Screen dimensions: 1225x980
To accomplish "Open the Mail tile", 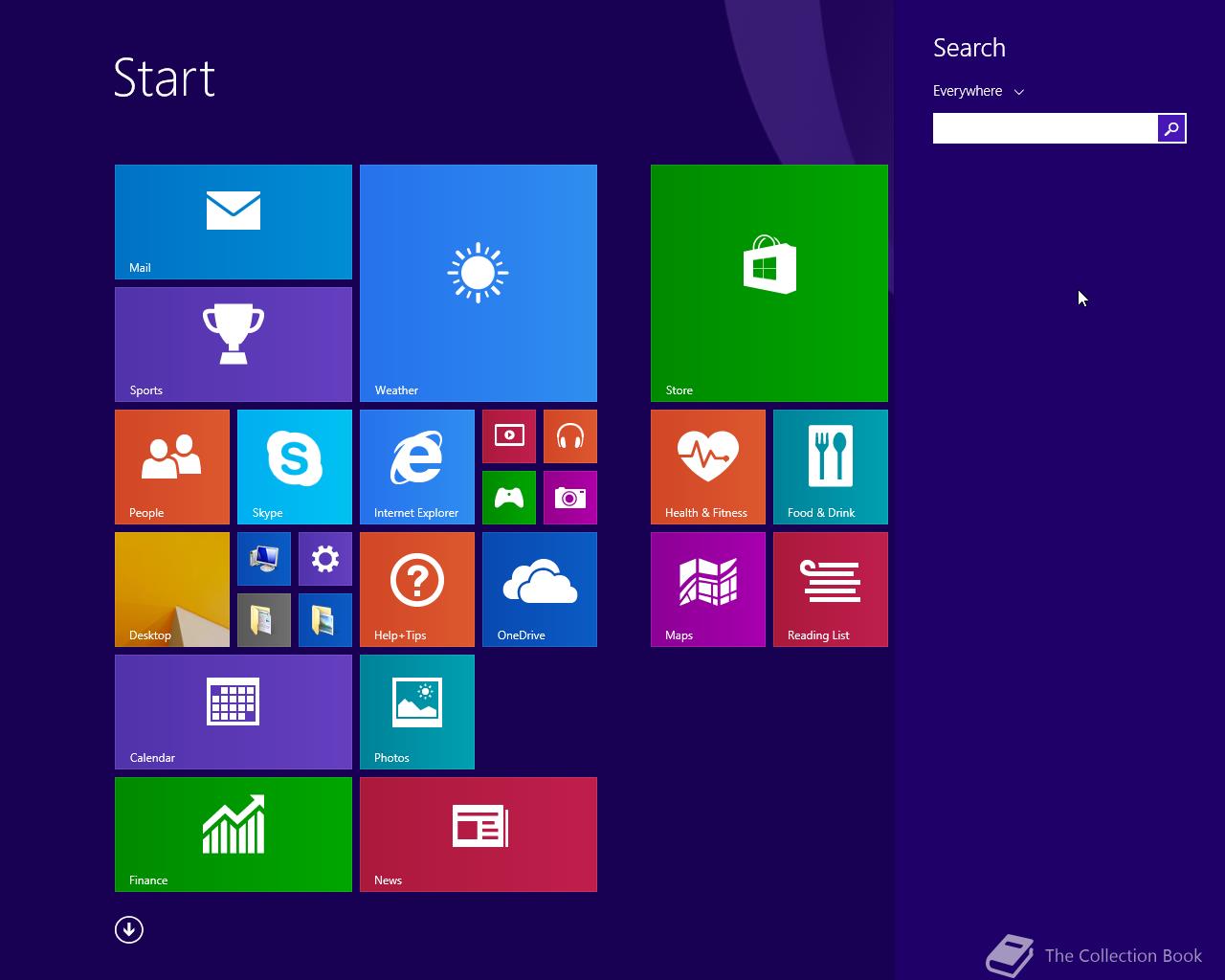I will (234, 222).
